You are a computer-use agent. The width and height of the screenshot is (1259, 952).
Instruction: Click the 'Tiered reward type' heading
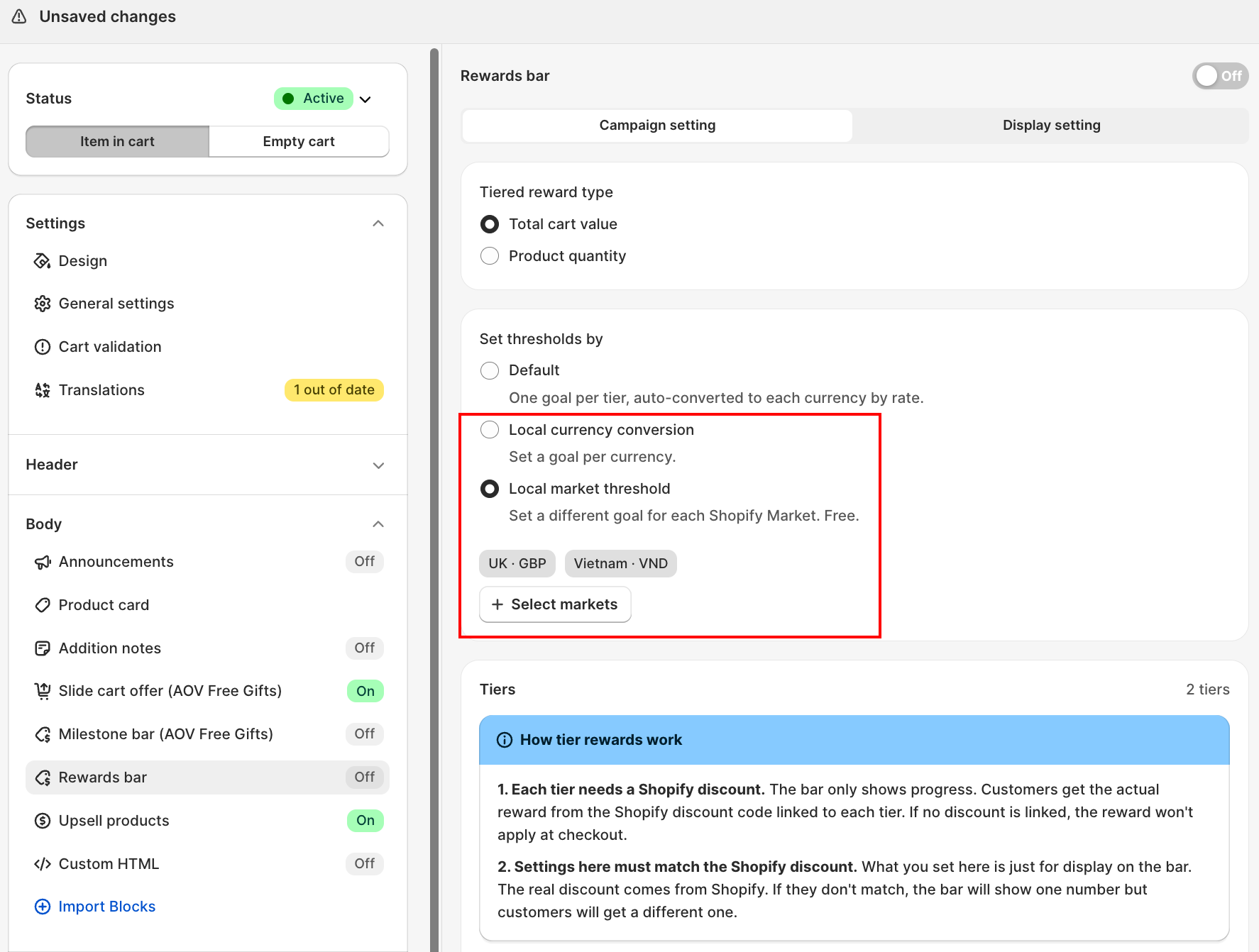coord(546,192)
